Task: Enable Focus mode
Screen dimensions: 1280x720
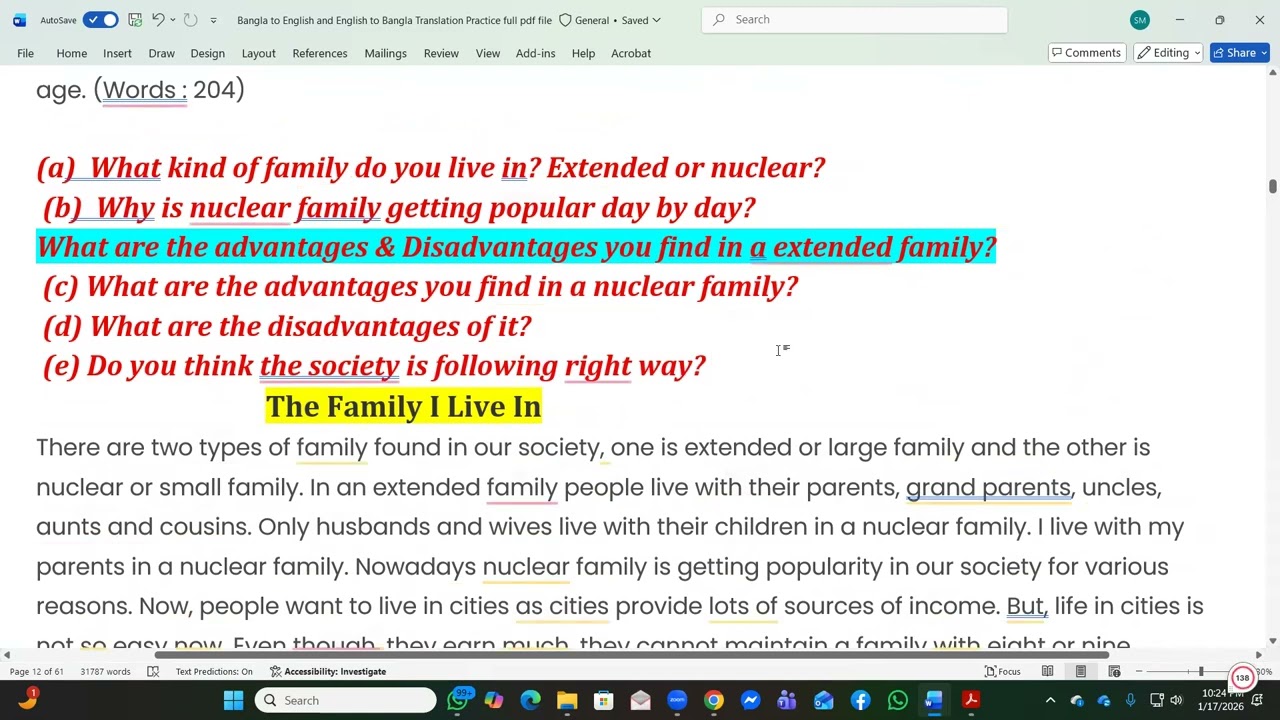Action: coord(1003,672)
